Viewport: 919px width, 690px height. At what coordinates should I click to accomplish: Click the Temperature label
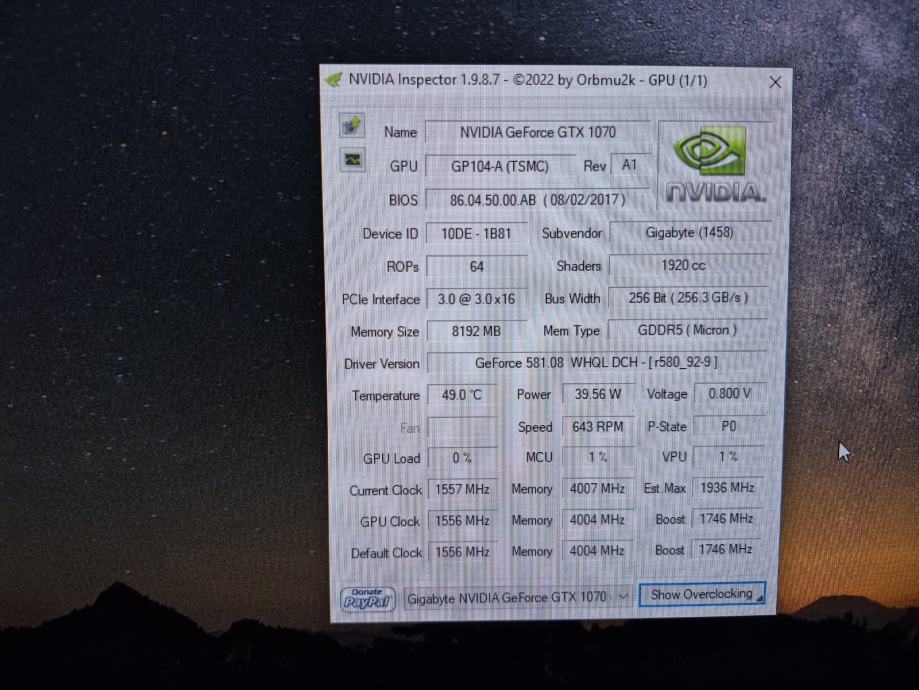(x=386, y=396)
